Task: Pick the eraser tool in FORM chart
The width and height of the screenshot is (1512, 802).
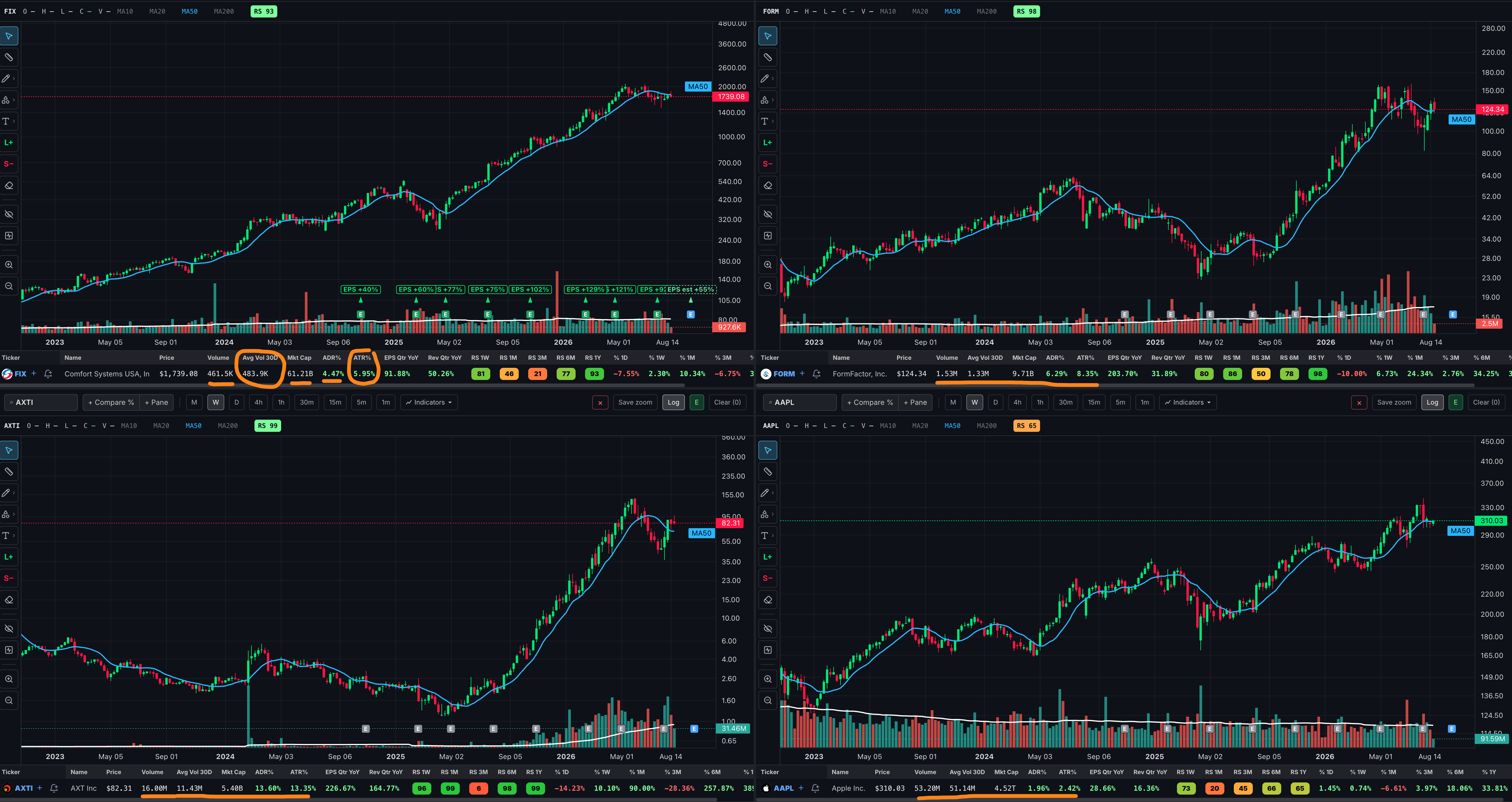Action: tap(768, 186)
